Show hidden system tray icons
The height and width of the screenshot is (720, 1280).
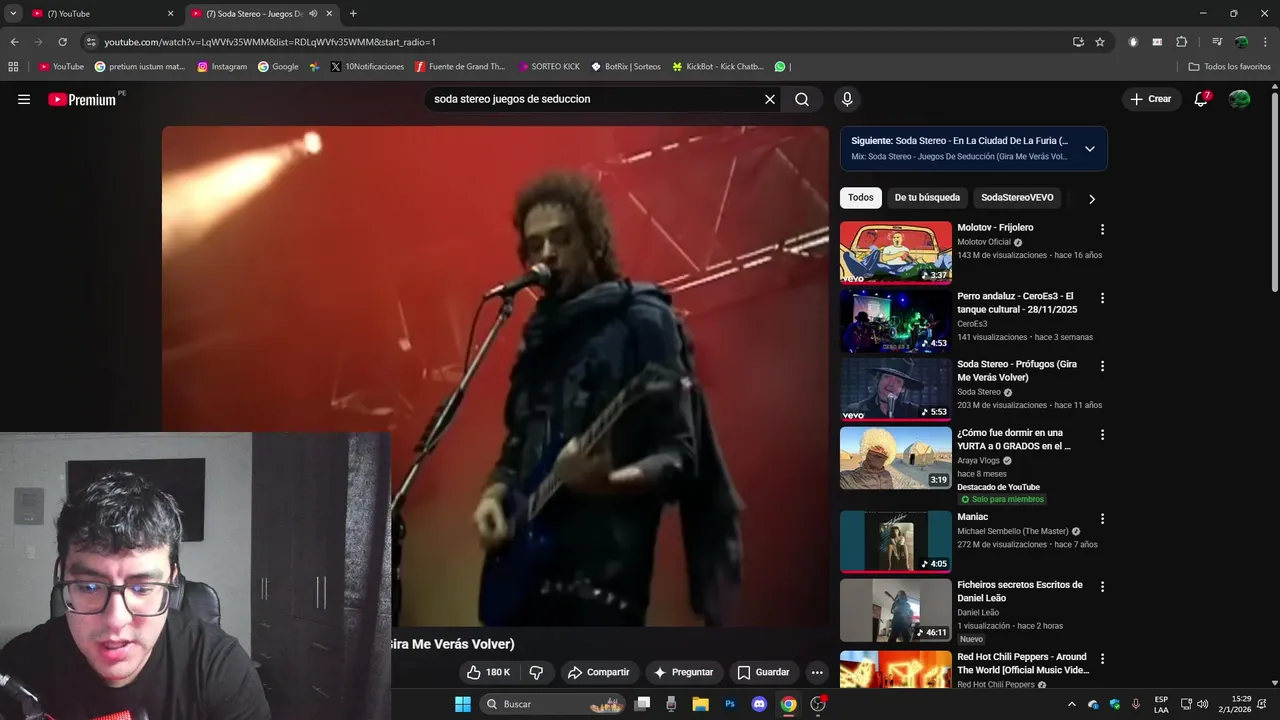1072,704
